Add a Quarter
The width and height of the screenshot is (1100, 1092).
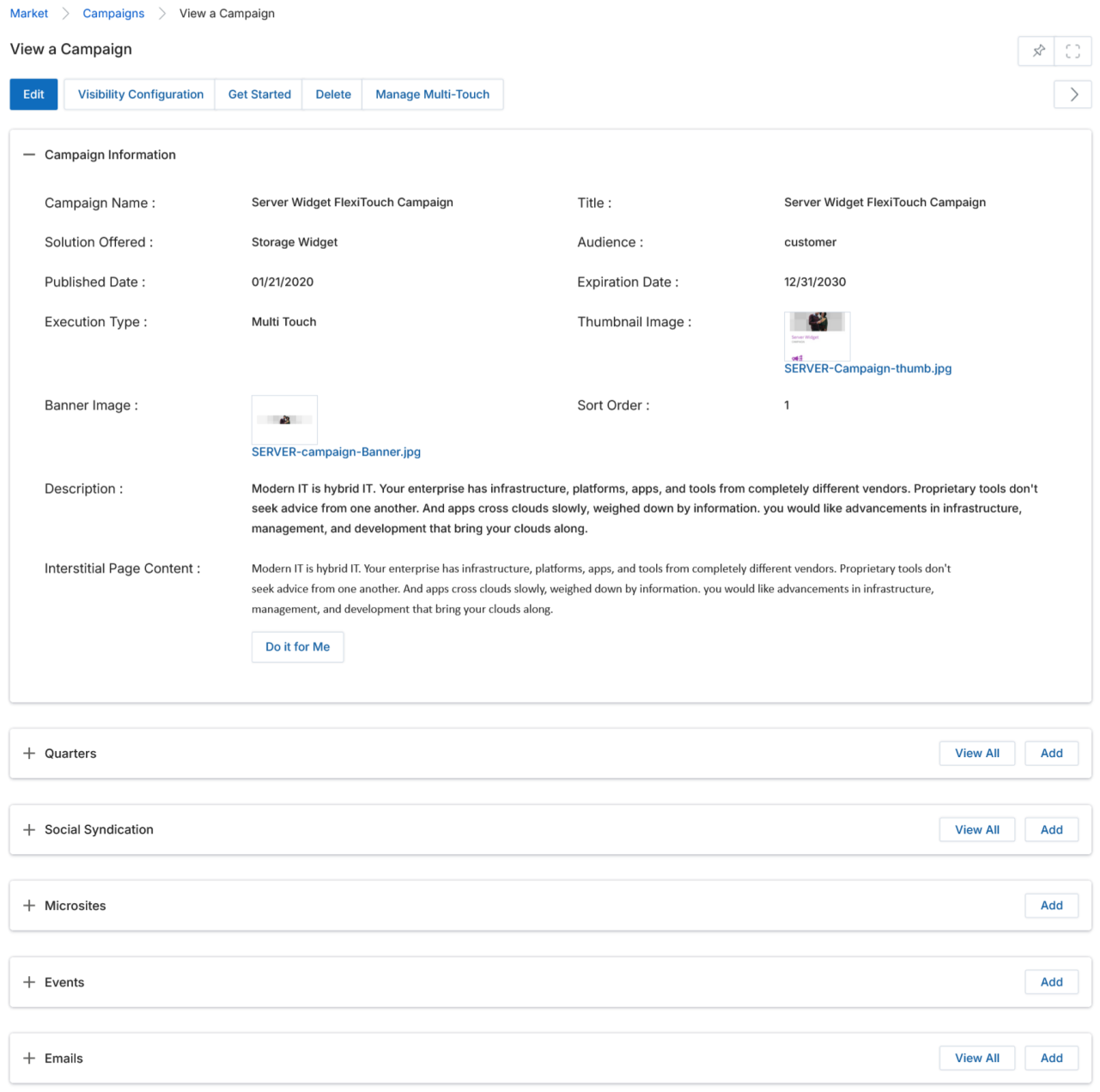coord(1052,753)
